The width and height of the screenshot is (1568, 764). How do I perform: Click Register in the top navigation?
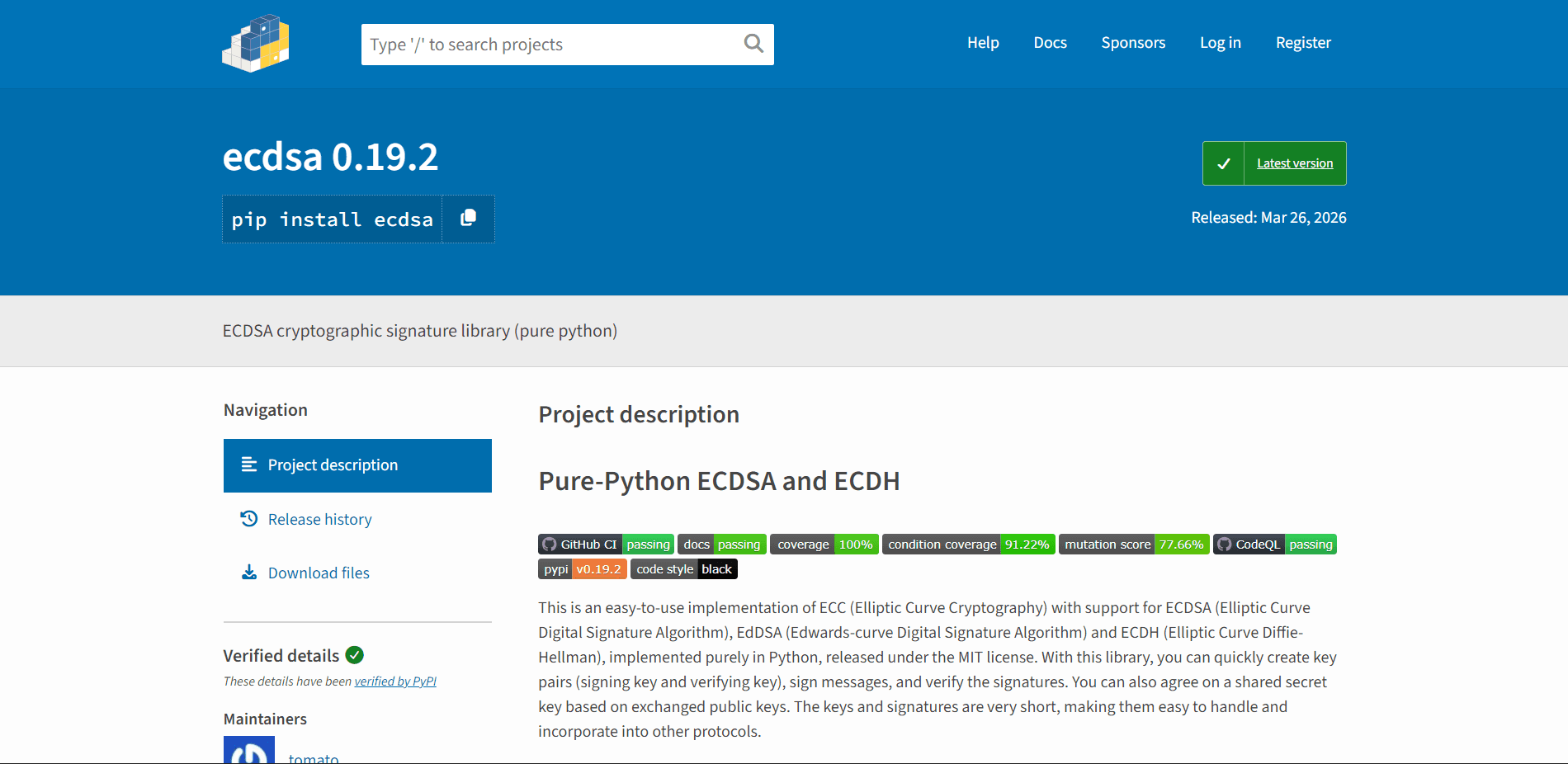coord(1302,42)
